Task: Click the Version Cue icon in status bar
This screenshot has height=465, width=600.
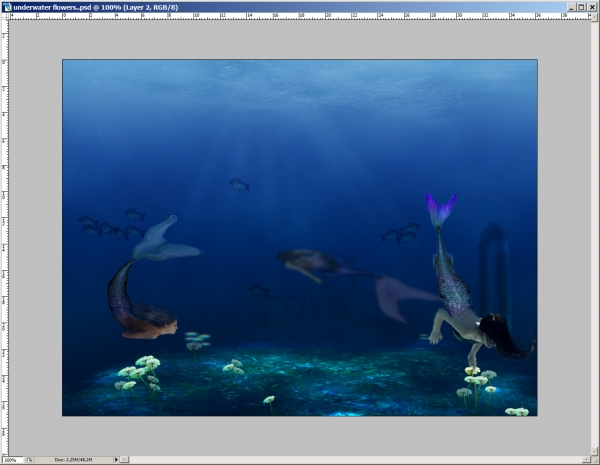Action: (29, 460)
